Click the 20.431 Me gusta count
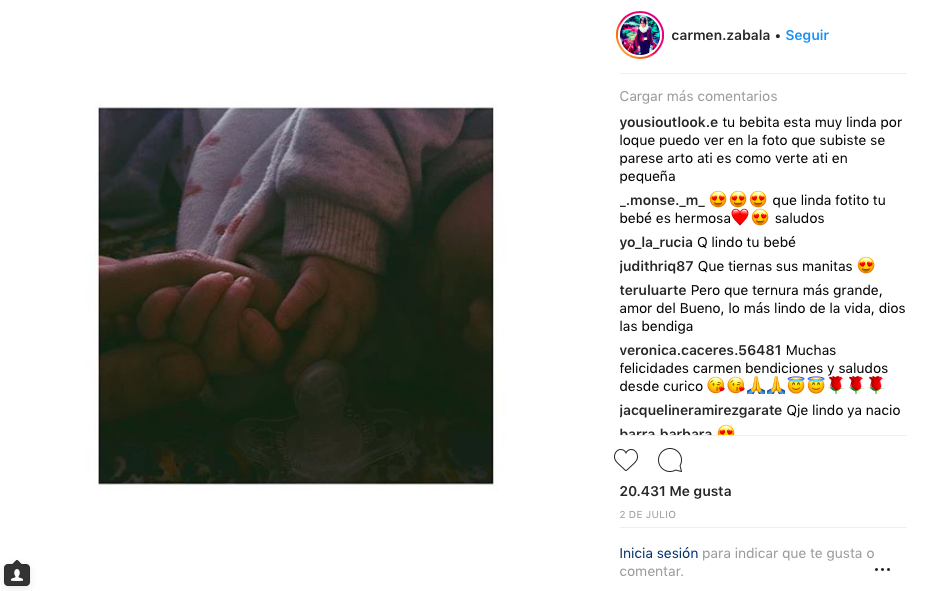This screenshot has height=591, width=925. pos(675,491)
